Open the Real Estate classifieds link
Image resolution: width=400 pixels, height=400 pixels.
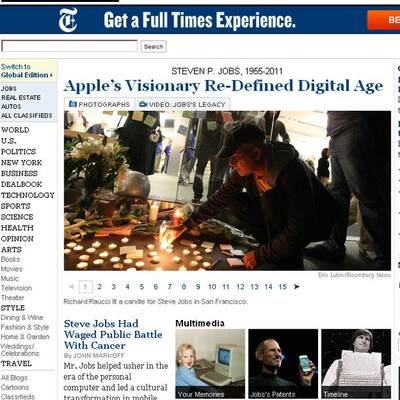[x=21, y=98]
